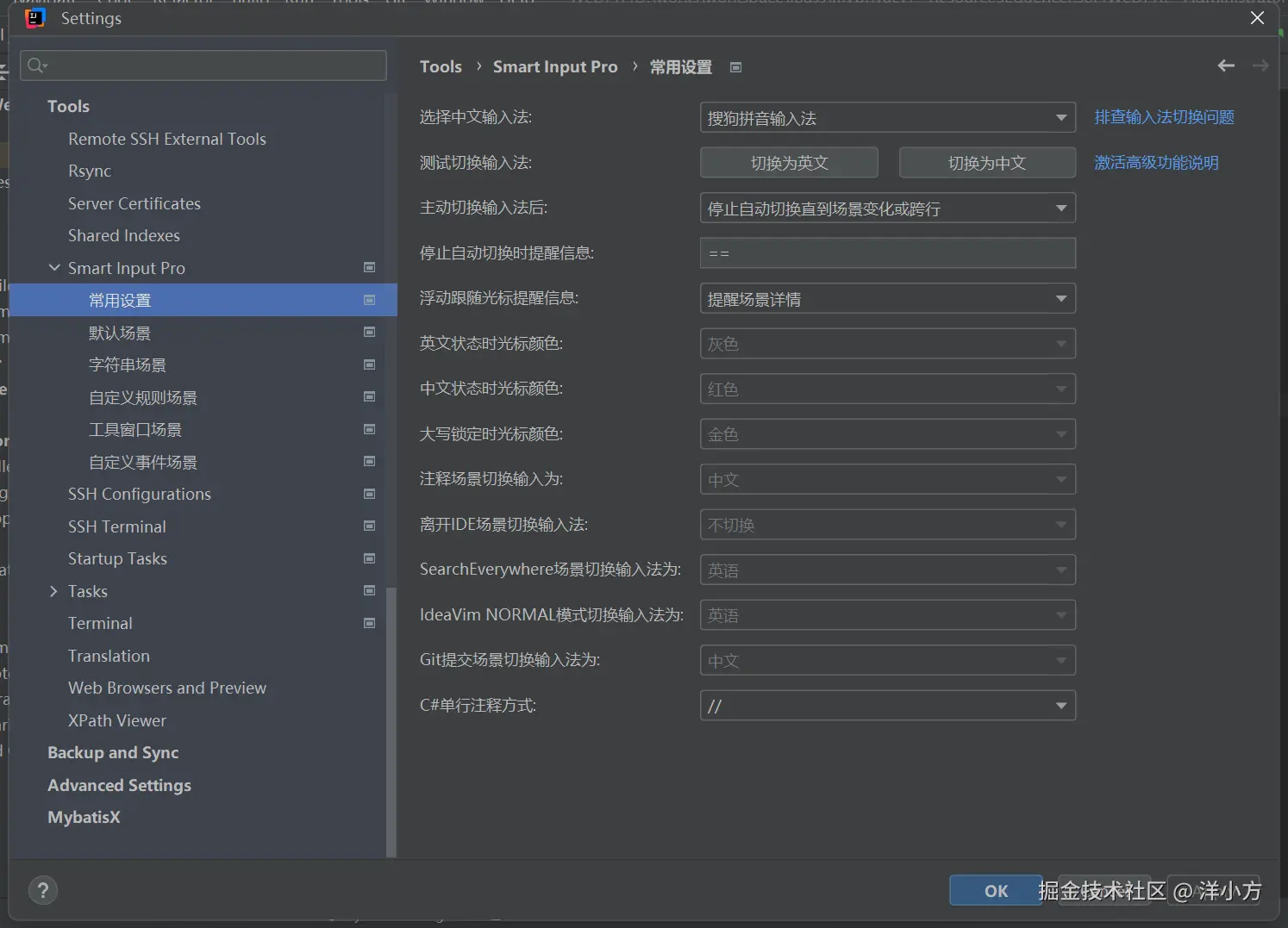The height and width of the screenshot is (928, 1288).
Task: Open the 中文状态时光标颜色 dropdown showing 红色
Action: [x=888, y=389]
